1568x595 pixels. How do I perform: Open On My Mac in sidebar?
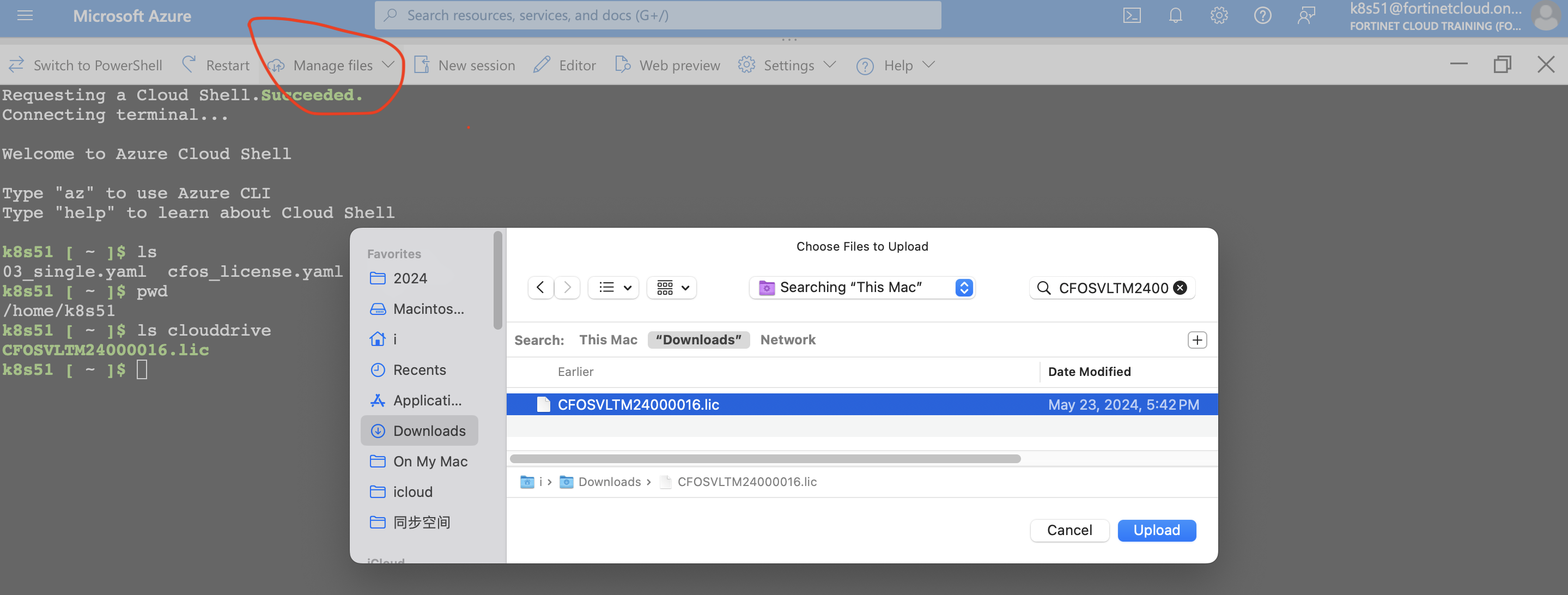click(420, 461)
